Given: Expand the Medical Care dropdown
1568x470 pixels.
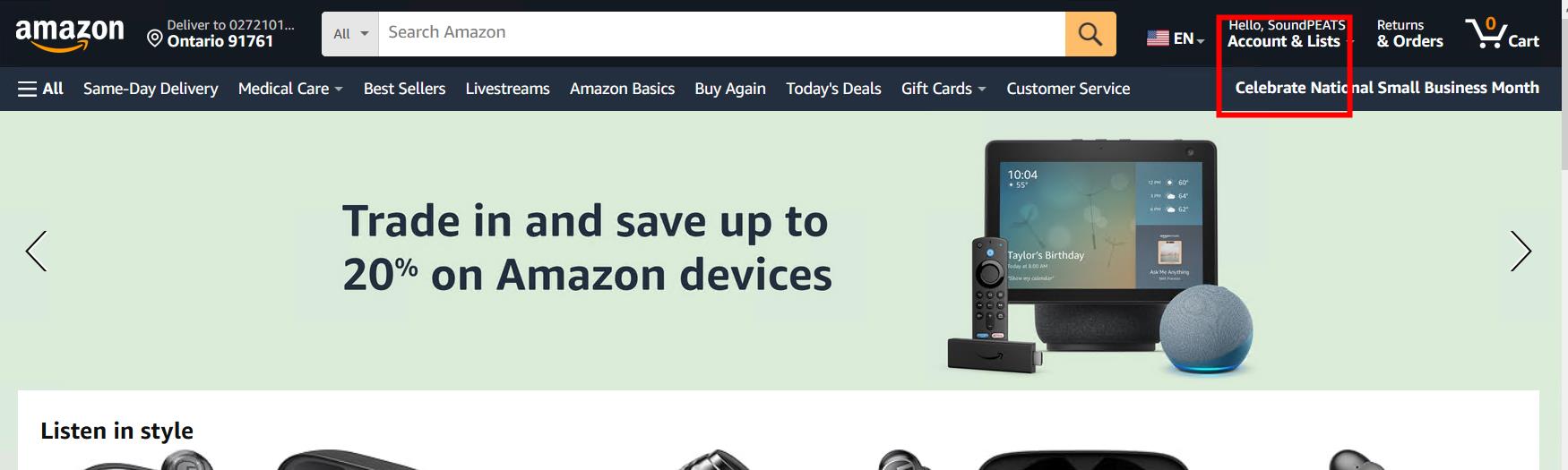Looking at the screenshot, I should (x=290, y=89).
